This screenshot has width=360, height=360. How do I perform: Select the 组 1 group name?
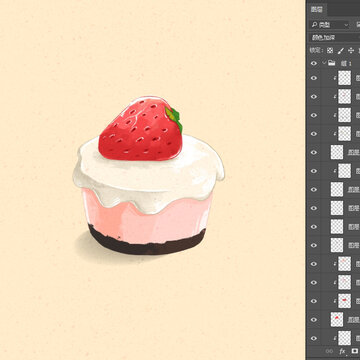point(346,63)
